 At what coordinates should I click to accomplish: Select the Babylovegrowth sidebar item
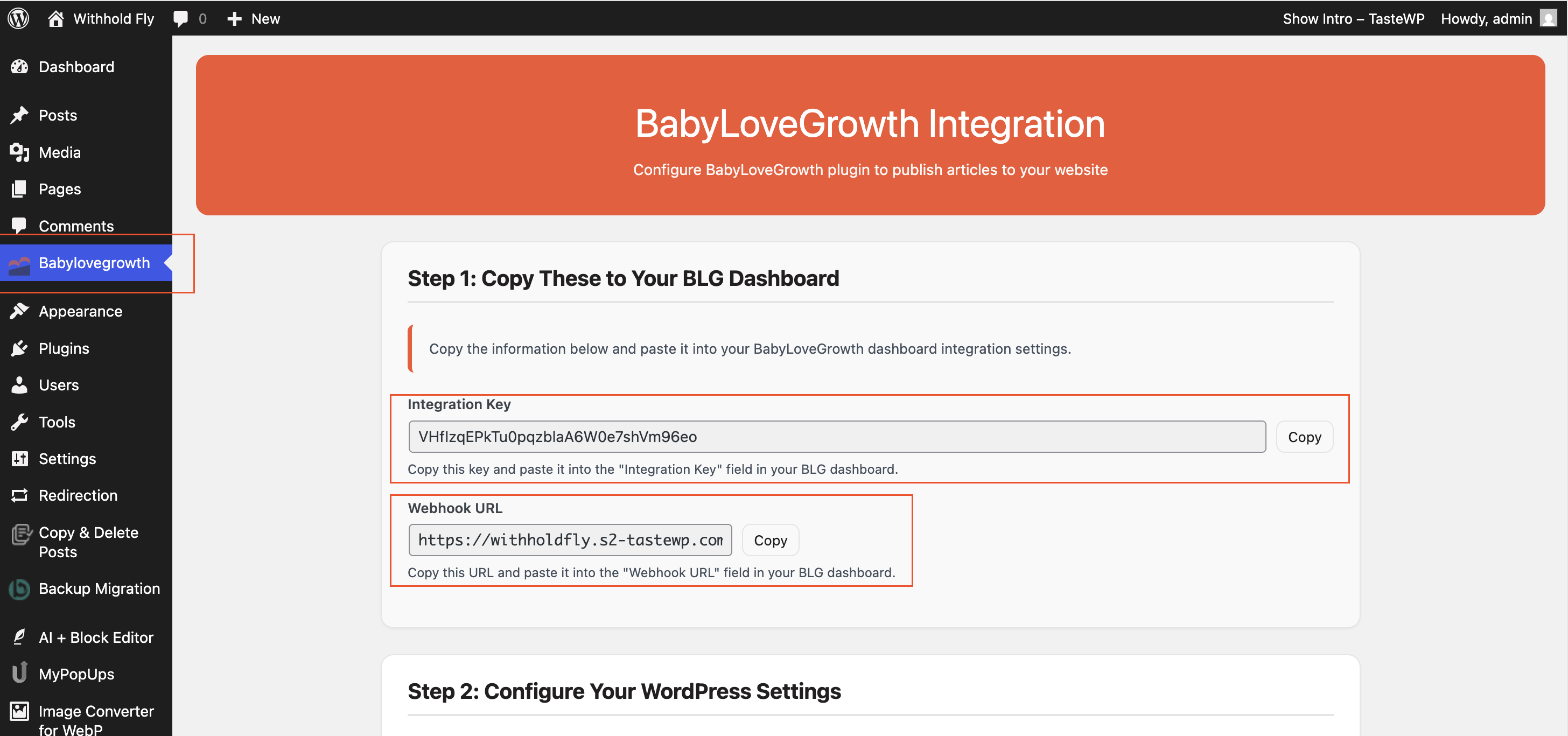[94, 262]
